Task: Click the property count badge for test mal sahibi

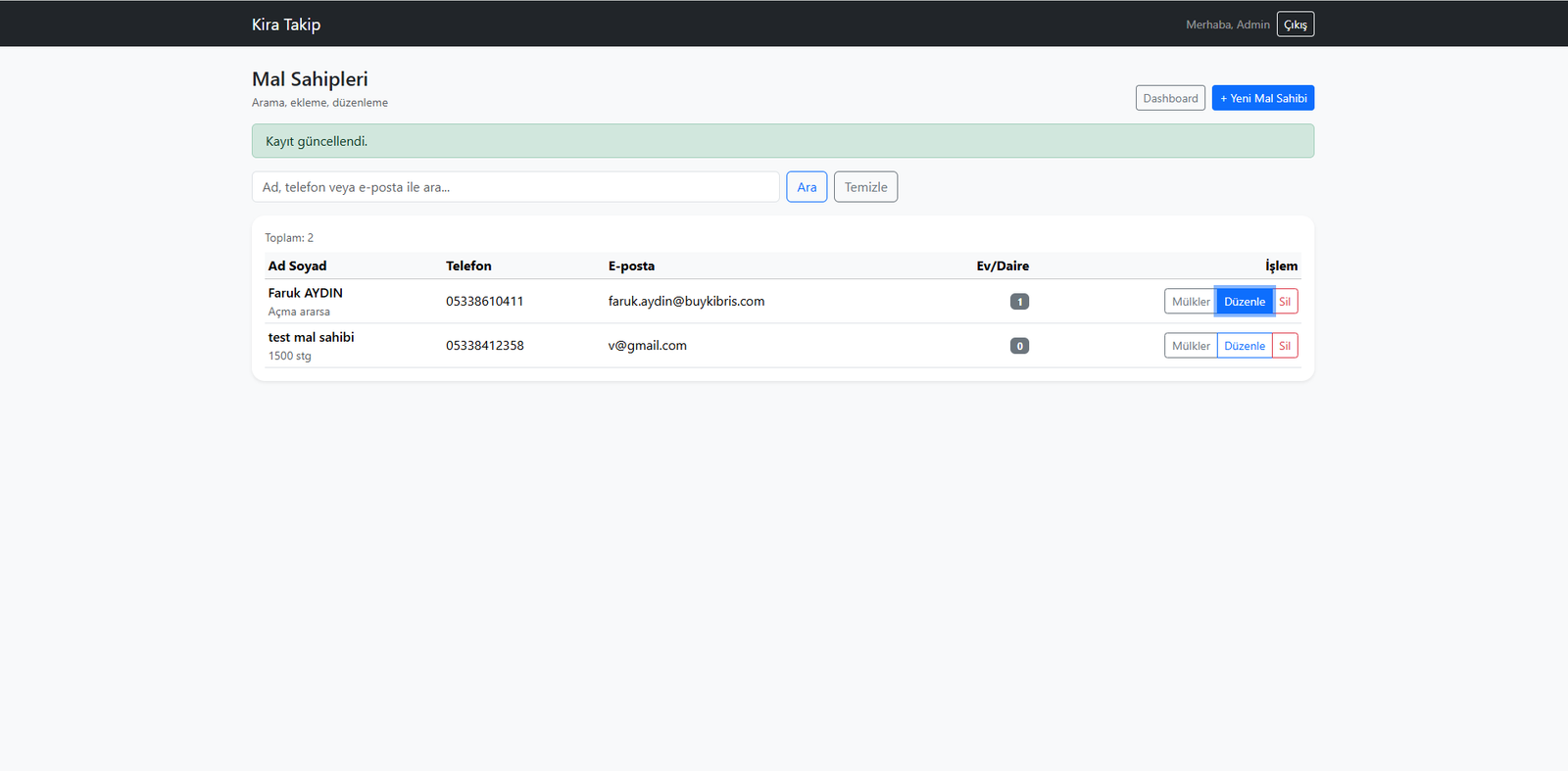Action: (1019, 346)
